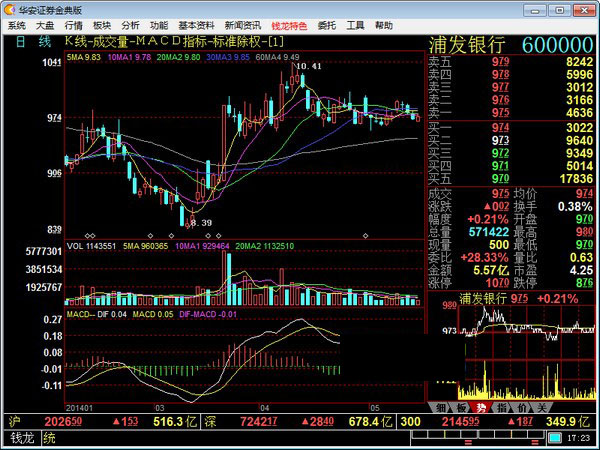This screenshot has height=450, width=600.
Task: Click the 8.39 low price marker
Action: coord(201,223)
